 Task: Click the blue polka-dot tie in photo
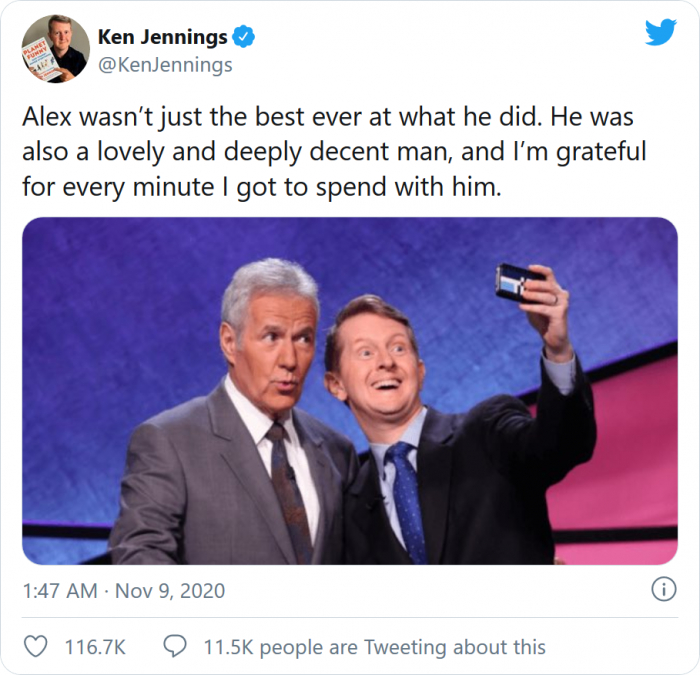[406, 502]
